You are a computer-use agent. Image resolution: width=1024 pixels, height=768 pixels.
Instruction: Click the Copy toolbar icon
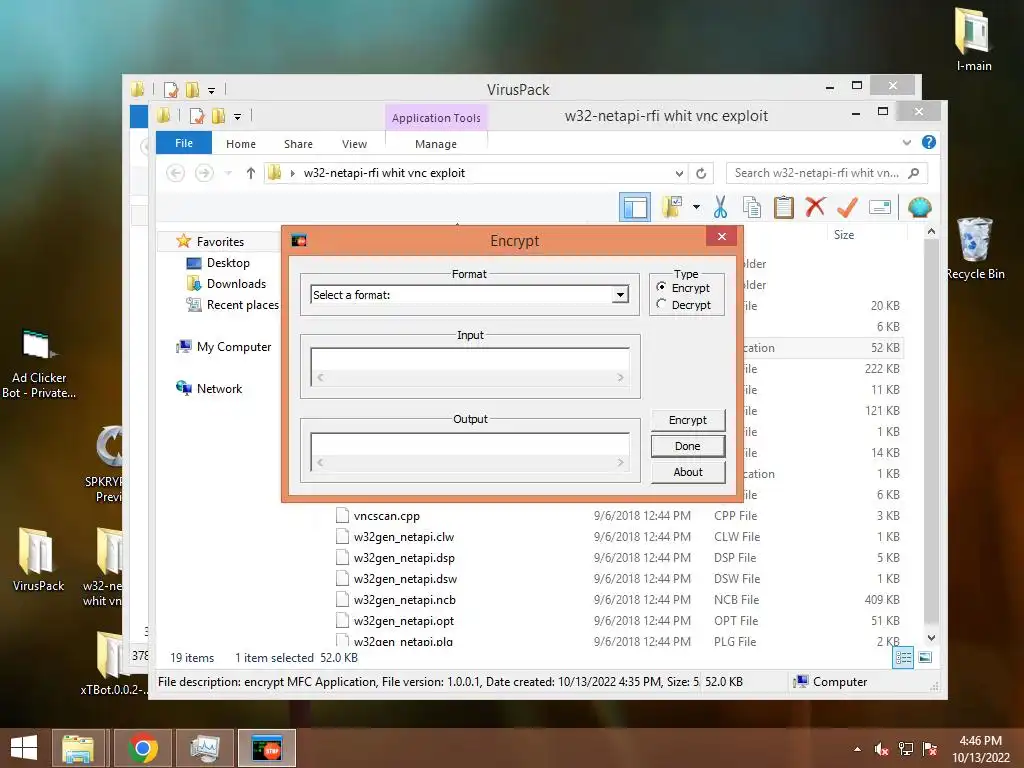point(752,207)
